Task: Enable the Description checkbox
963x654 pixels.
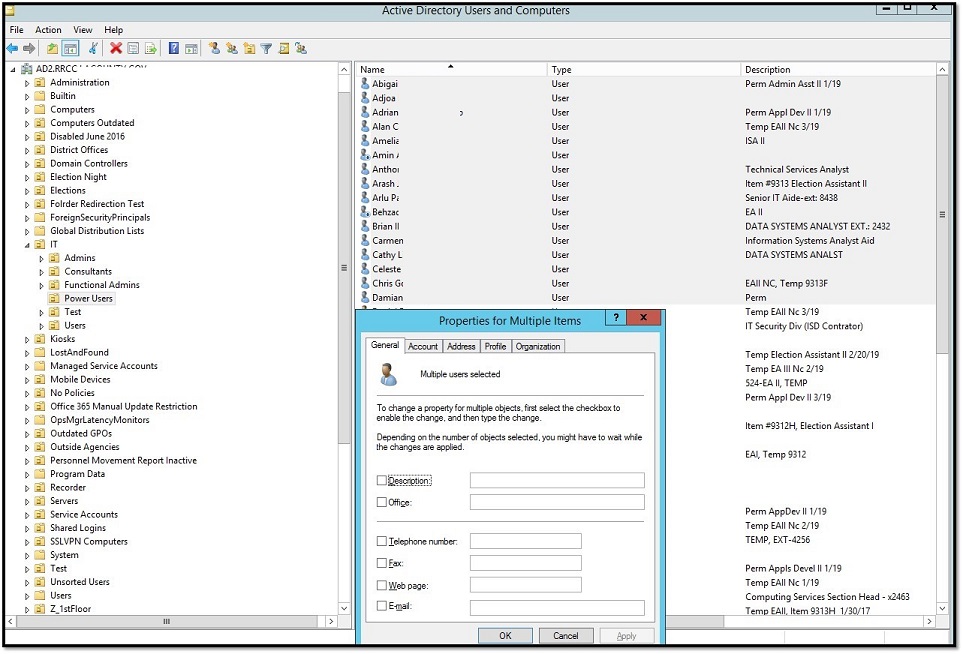Action: click(381, 480)
